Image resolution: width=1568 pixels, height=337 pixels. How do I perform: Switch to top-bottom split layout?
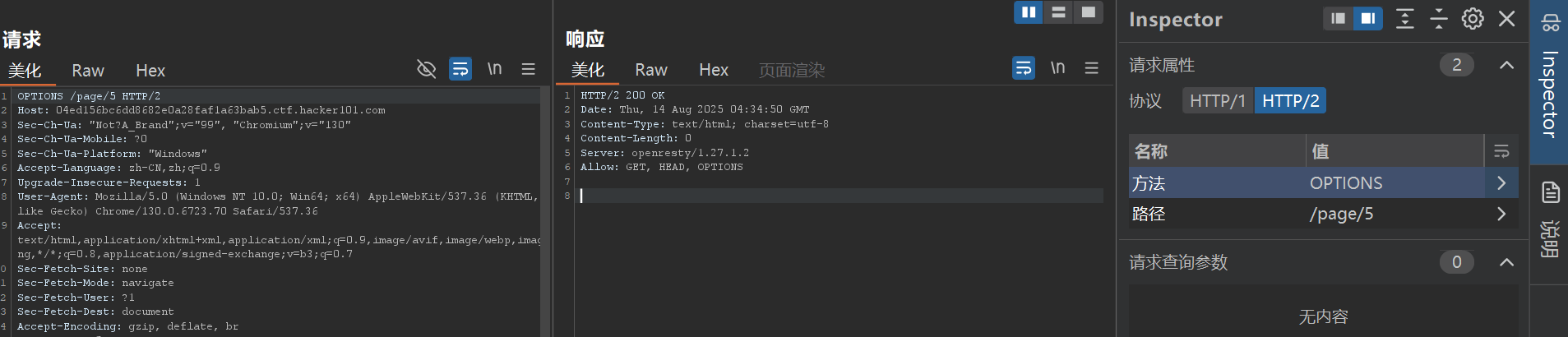pyautogui.click(x=1058, y=12)
